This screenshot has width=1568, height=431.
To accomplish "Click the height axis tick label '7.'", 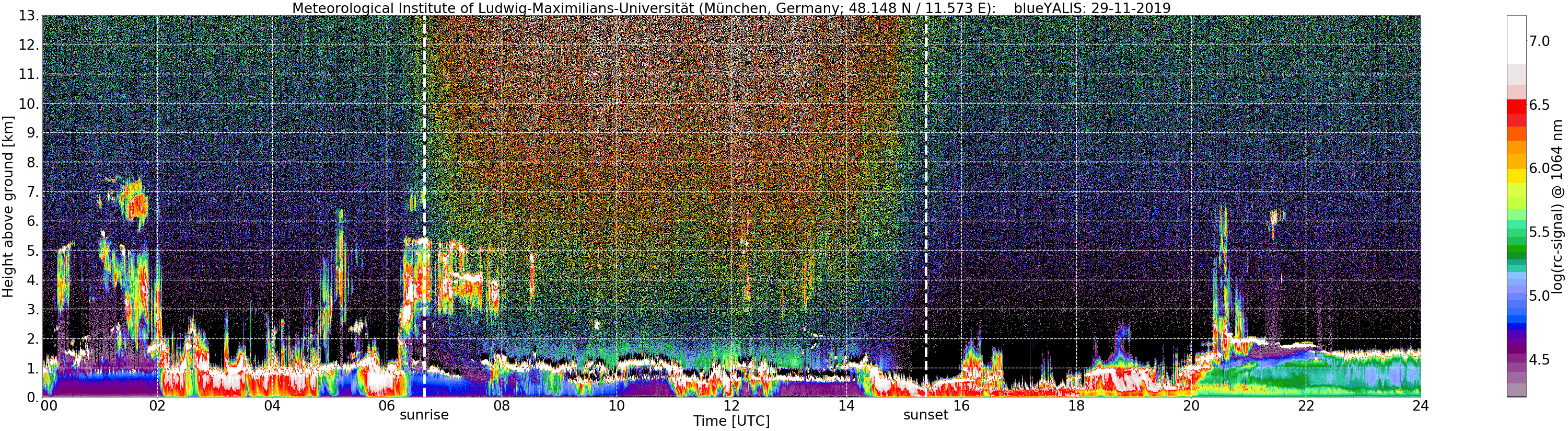I will pyautogui.click(x=33, y=192).
